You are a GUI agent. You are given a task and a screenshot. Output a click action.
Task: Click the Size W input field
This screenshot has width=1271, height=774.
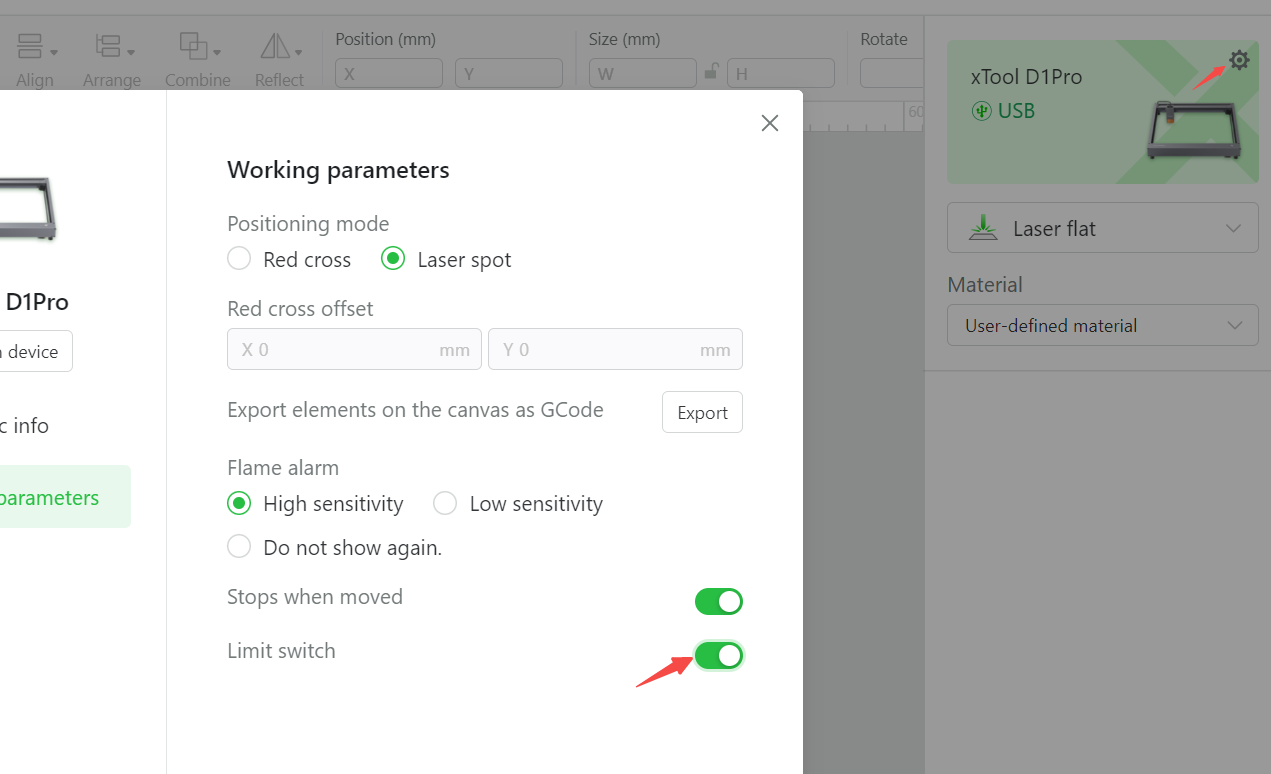pos(643,73)
